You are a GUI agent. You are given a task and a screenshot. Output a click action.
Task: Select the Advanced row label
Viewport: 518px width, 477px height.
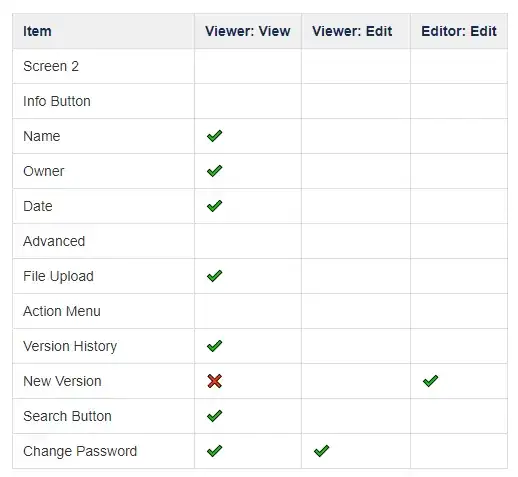[x=54, y=241]
